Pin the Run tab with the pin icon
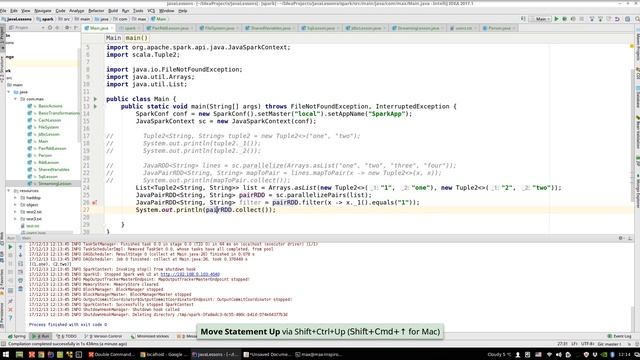 (10, 301)
